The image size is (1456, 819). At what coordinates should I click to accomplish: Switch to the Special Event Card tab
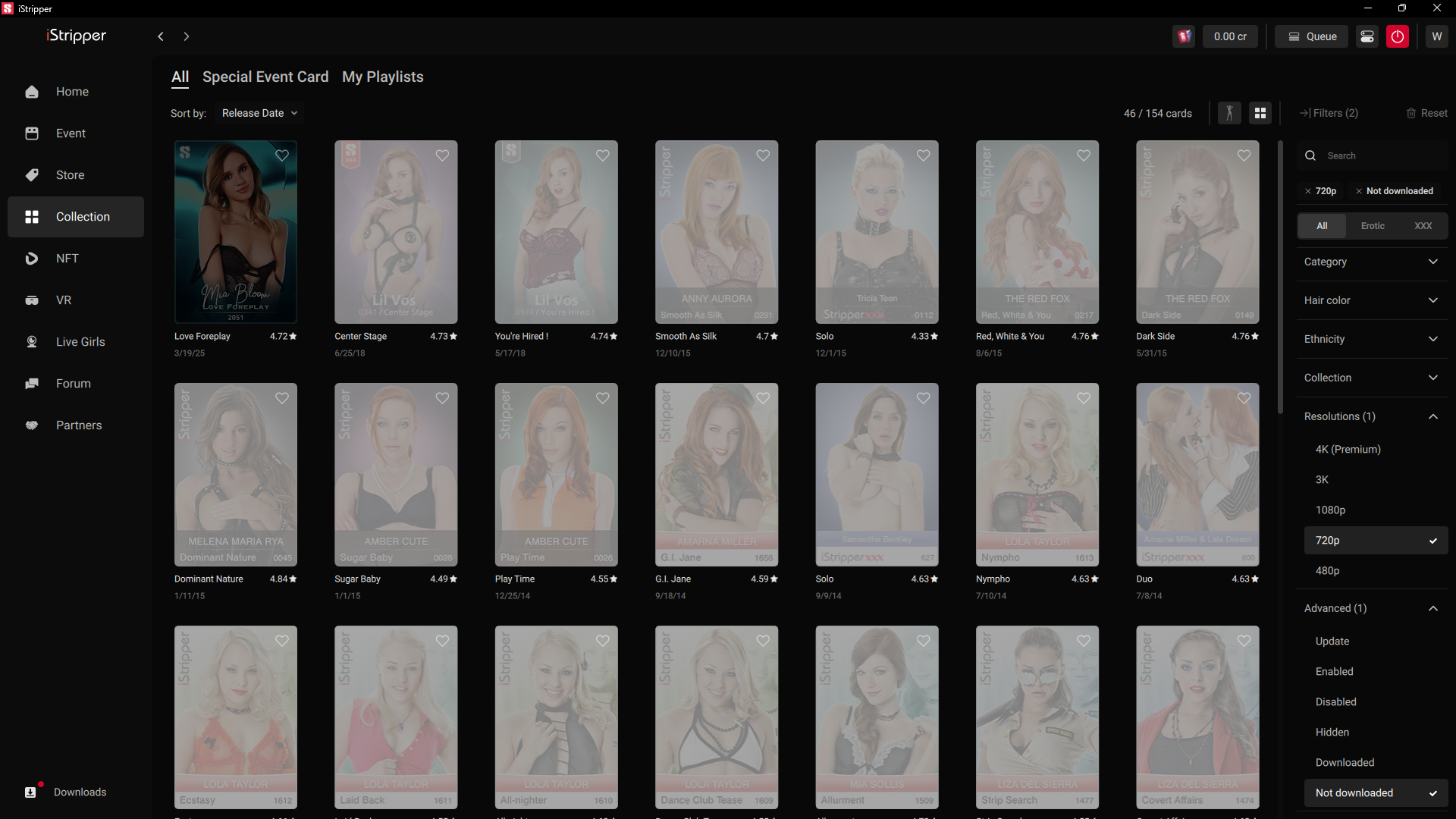click(x=265, y=77)
